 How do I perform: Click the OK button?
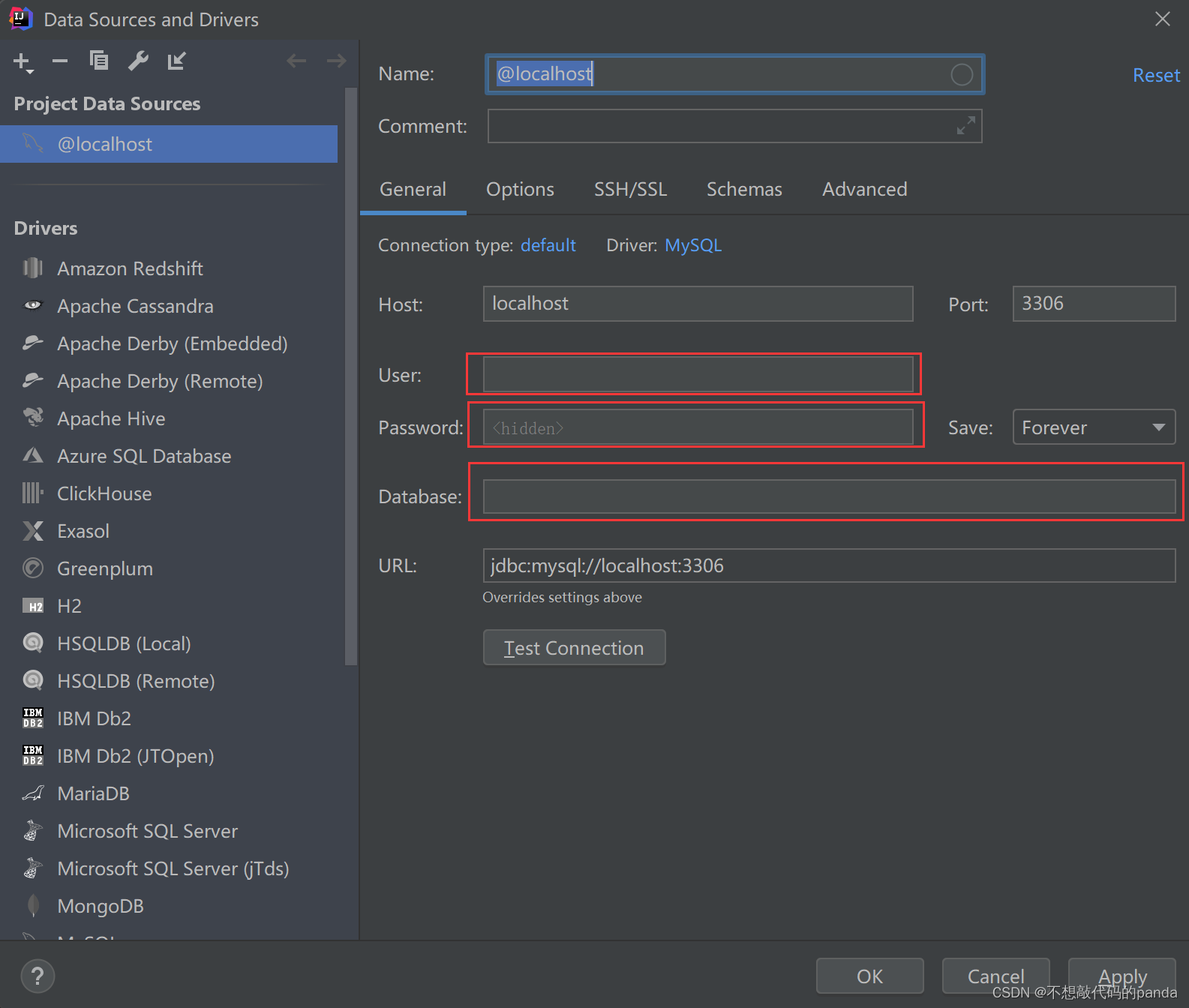pyautogui.click(x=869, y=976)
